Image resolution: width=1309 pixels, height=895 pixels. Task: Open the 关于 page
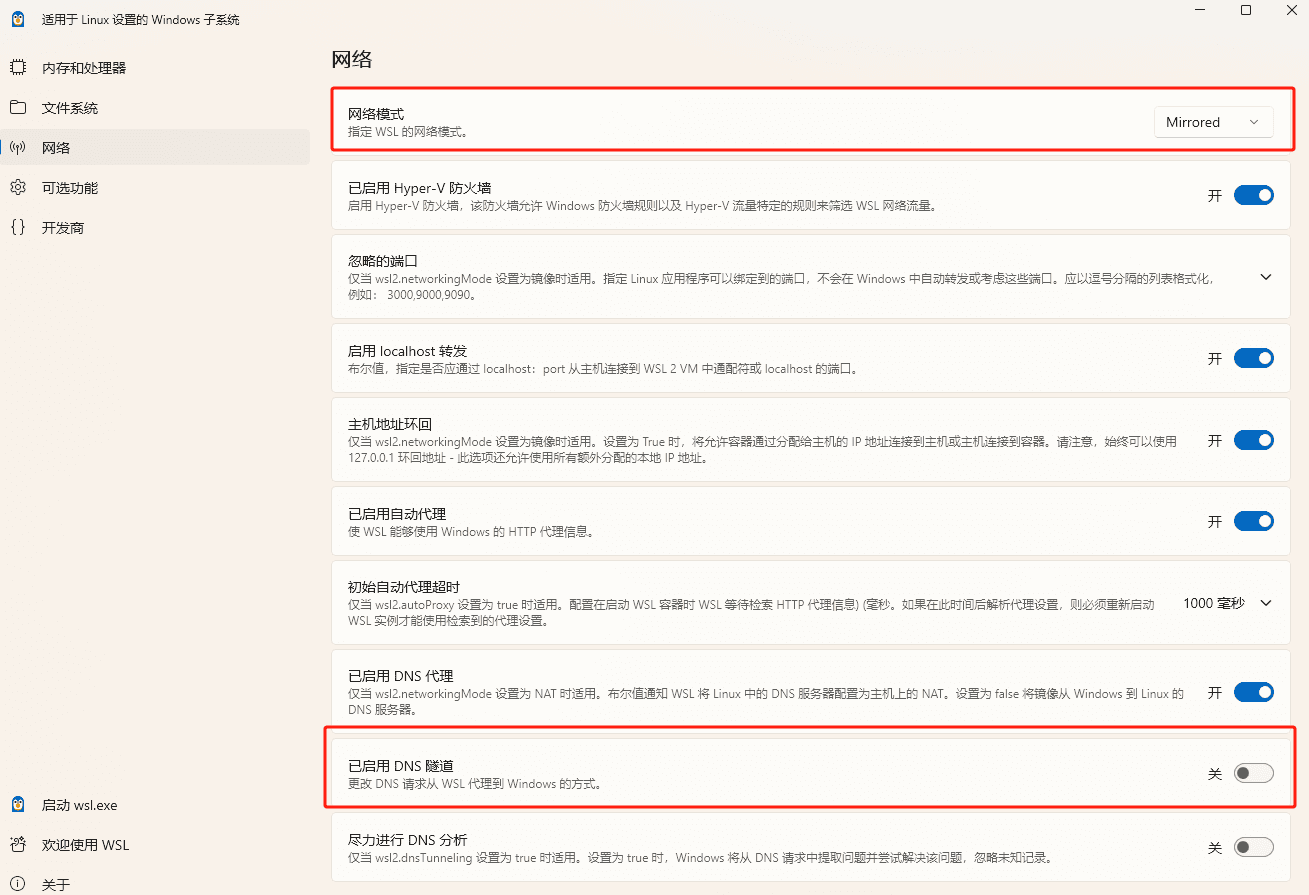click(x=155, y=885)
